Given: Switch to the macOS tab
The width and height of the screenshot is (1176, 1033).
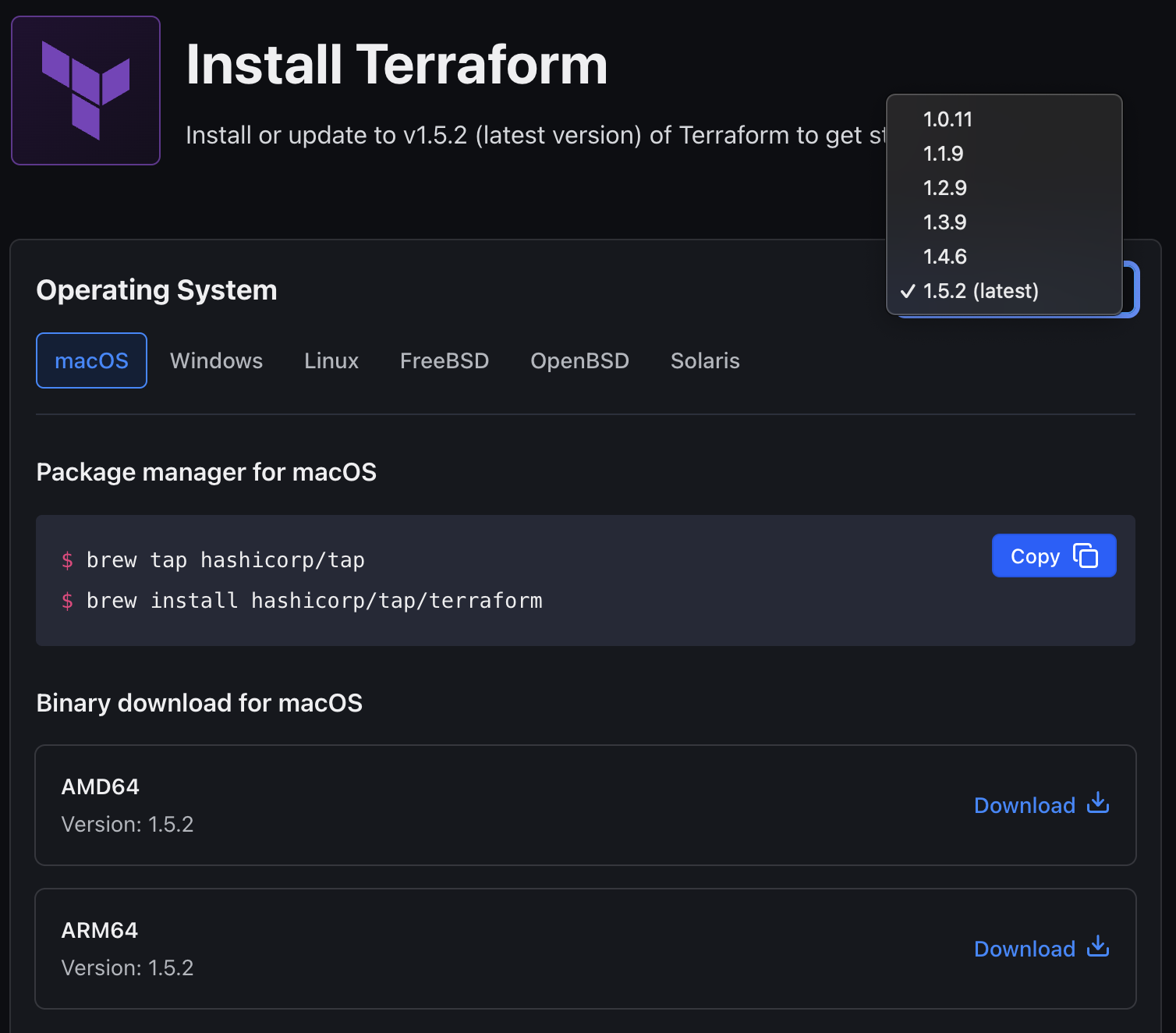Looking at the screenshot, I should (x=91, y=360).
